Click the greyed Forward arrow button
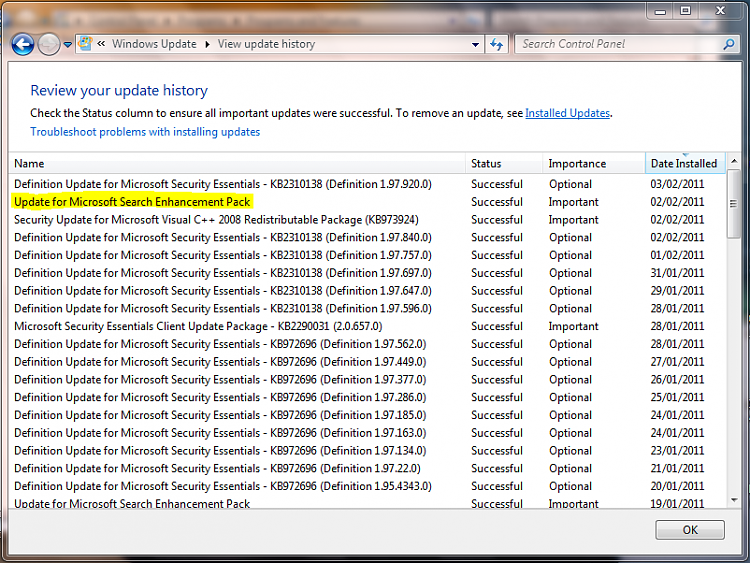 (x=48, y=44)
